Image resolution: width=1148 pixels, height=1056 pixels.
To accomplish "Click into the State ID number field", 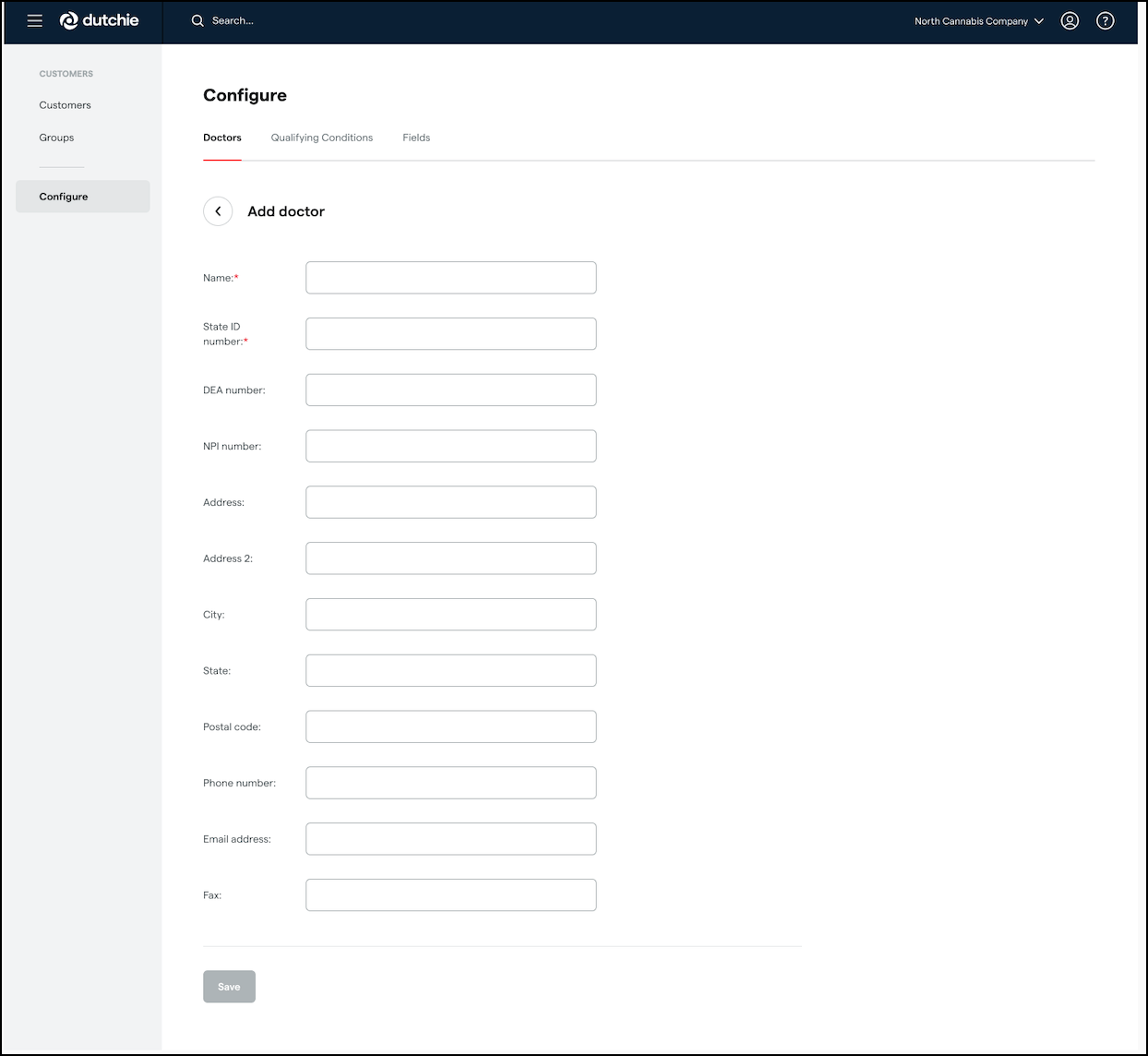I will (x=450, y=334).
